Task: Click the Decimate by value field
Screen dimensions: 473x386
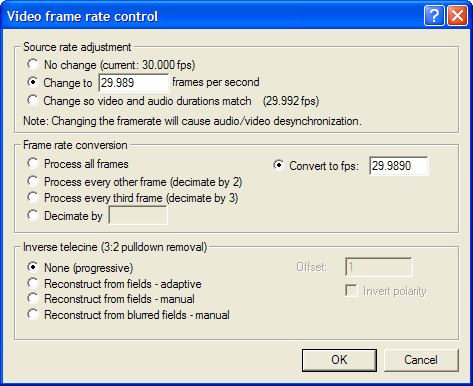Action: pos(138,215)
